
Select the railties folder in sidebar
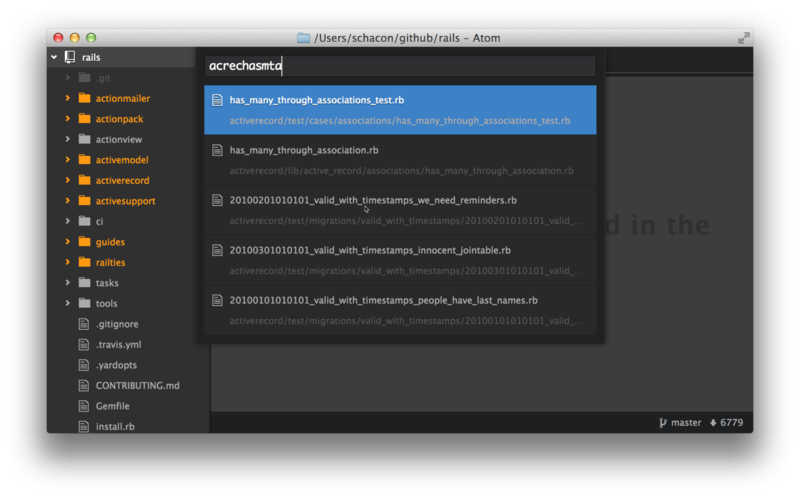click(110, 263)
